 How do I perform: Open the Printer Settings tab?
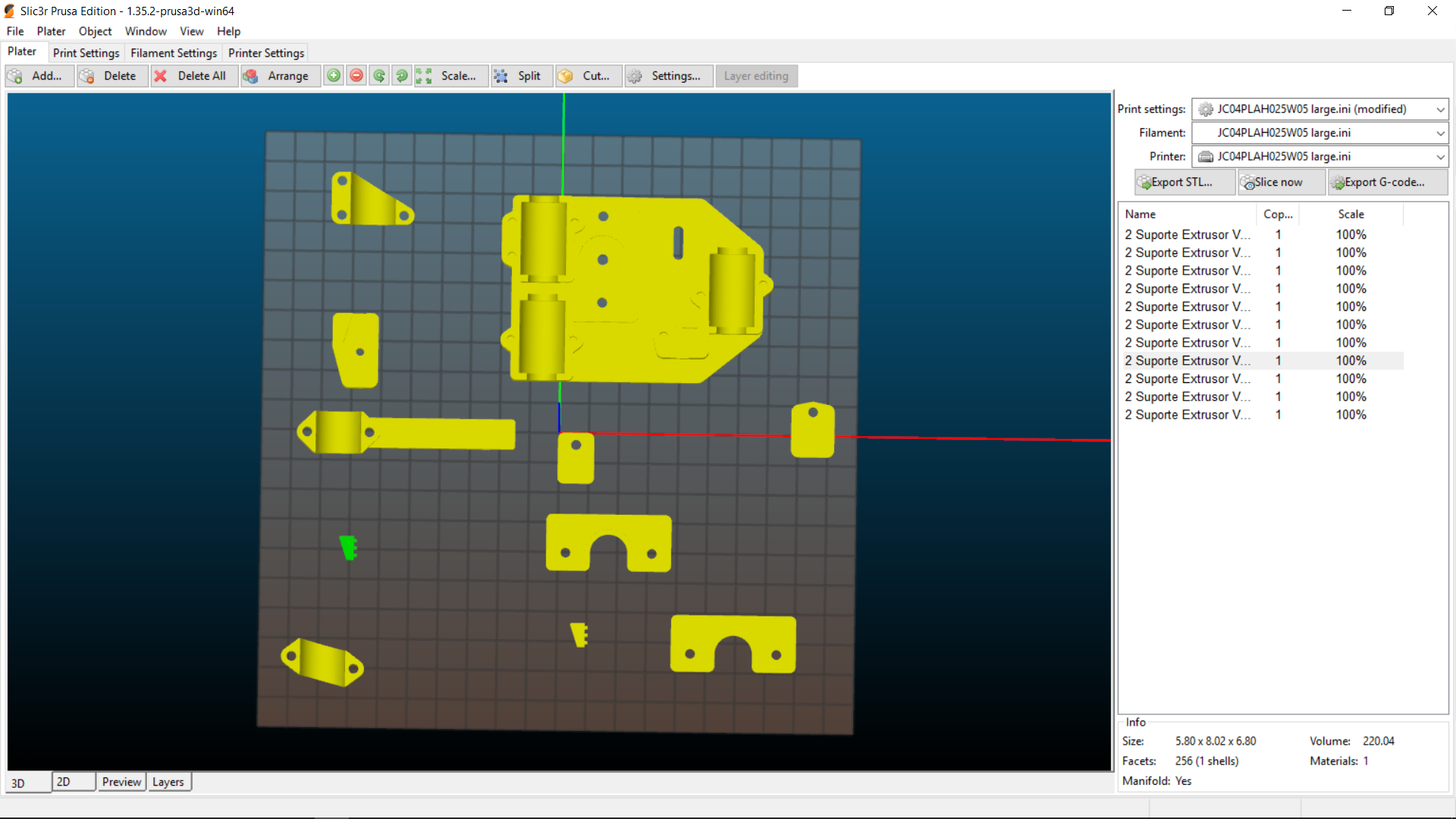266,53
